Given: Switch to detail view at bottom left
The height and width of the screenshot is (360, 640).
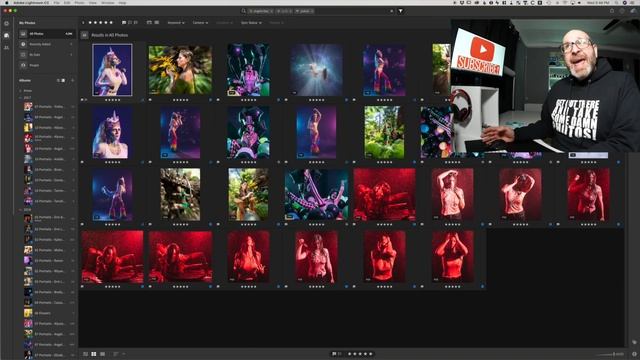Looking at the screenshot, I should (102, 354).
